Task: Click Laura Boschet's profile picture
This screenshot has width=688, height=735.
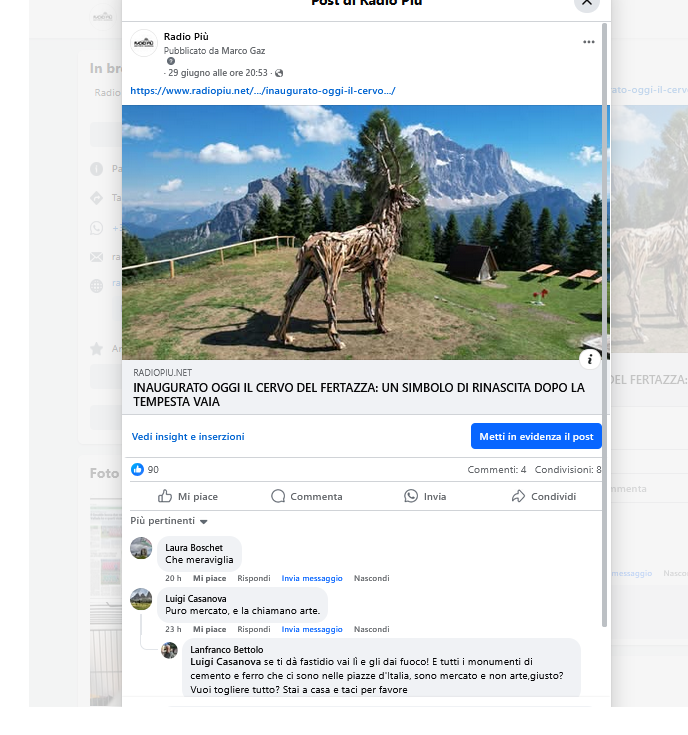Action: 141,548
